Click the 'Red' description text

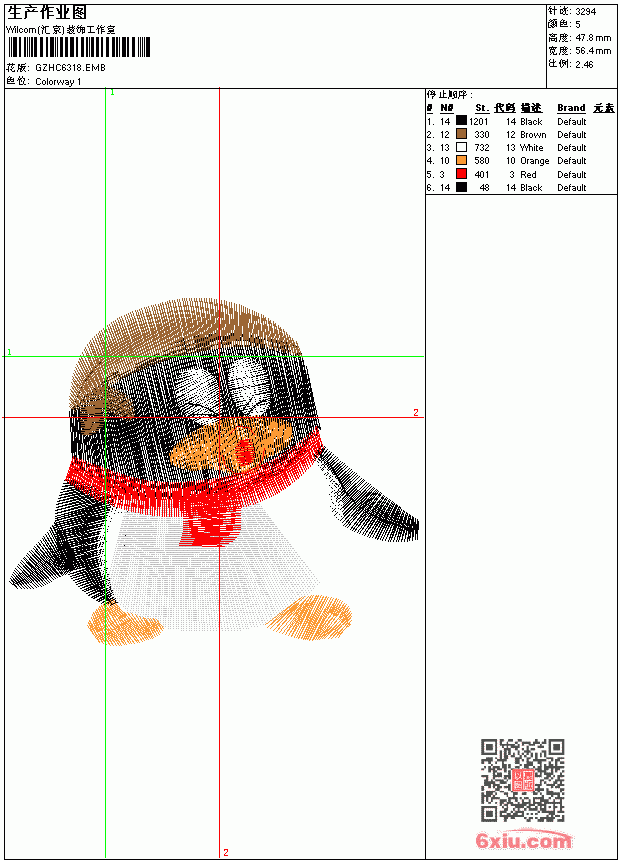coord(528,175)
